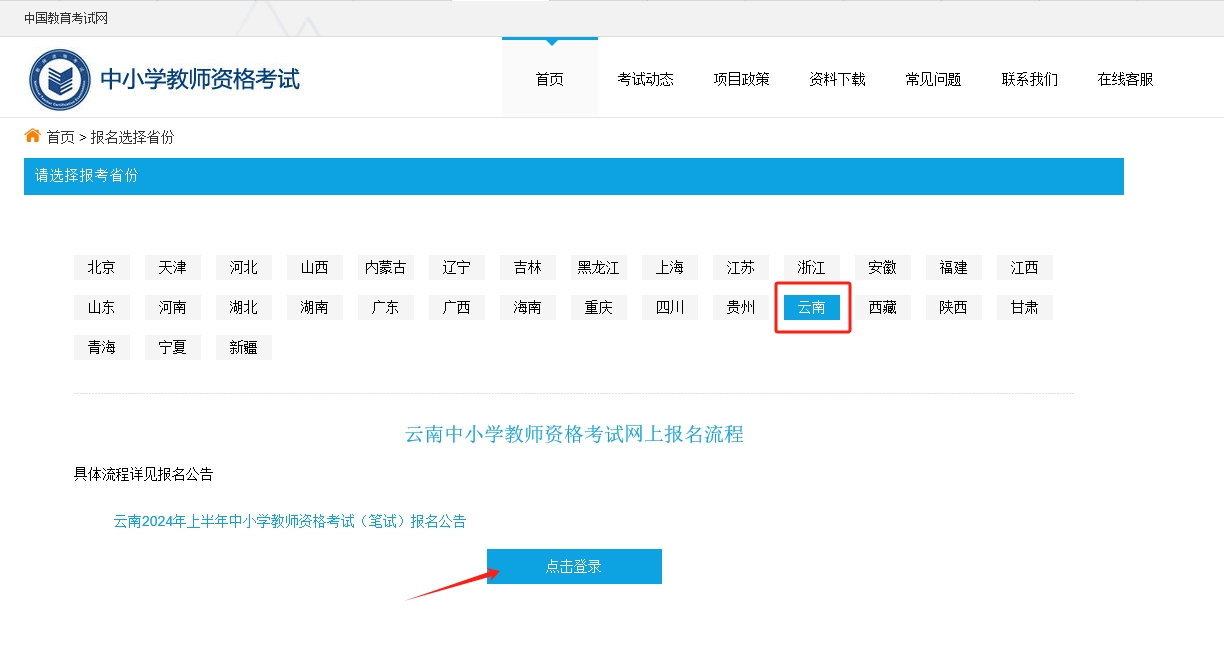Open the 在线客服 support page
The image size is (1224, 651).
1125,79
